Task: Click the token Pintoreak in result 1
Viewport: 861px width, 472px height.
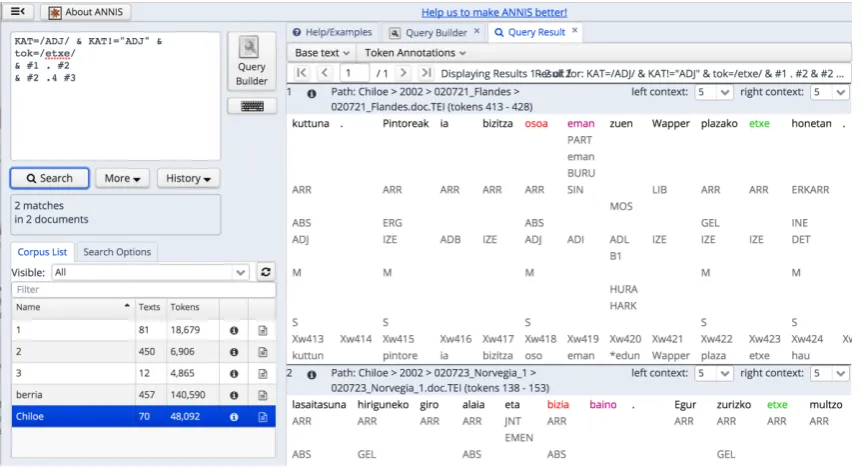Action: (405, 123)
